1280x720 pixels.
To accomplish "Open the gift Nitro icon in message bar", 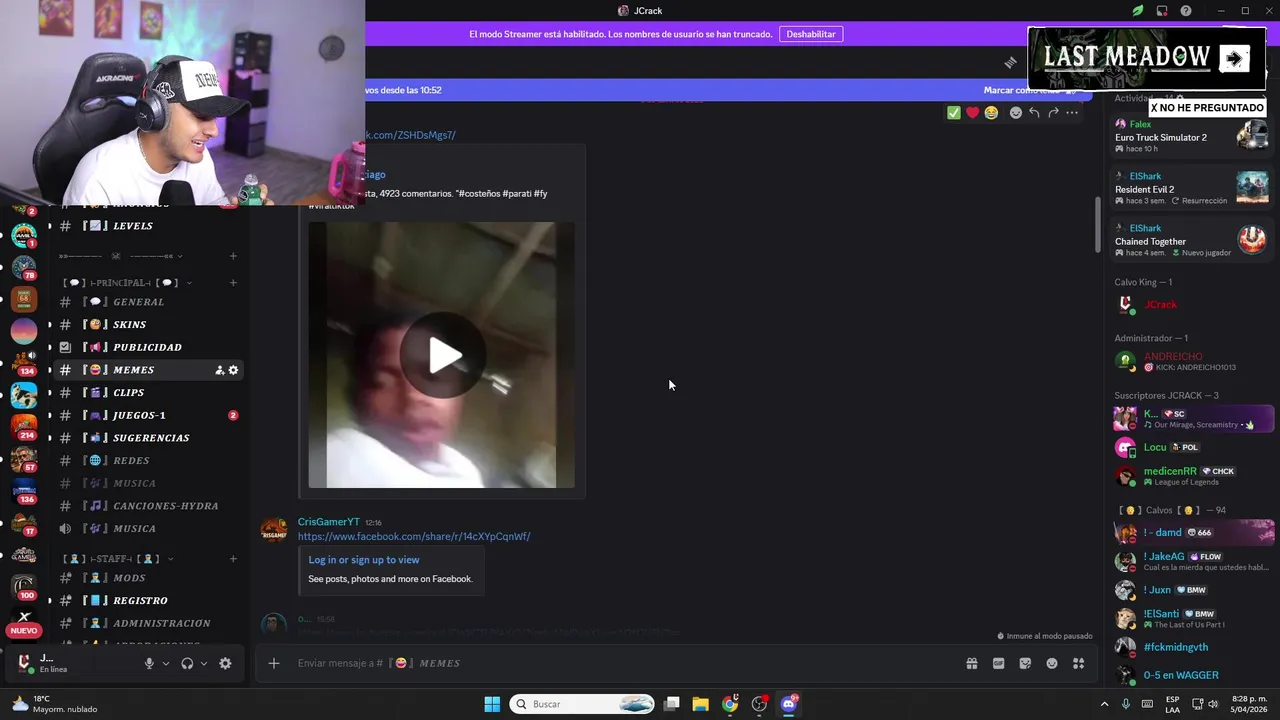I will (x=971, y=663).
